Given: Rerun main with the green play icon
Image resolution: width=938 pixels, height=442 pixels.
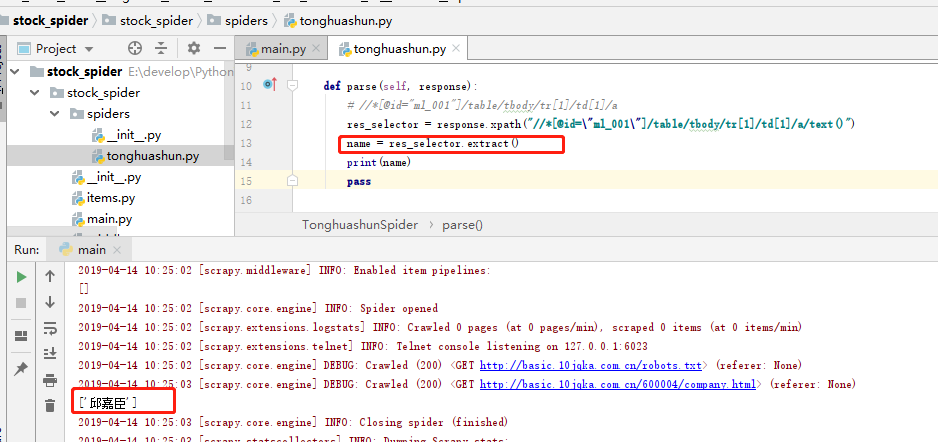Looking at the screenshot, I should point(22,277).
